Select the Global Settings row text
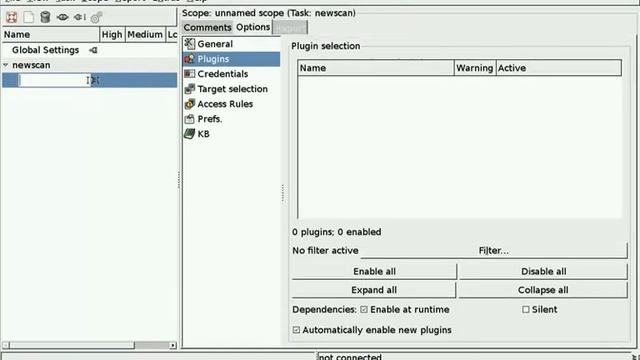Viewport: 640px width, 360px height. click(45, 50)
